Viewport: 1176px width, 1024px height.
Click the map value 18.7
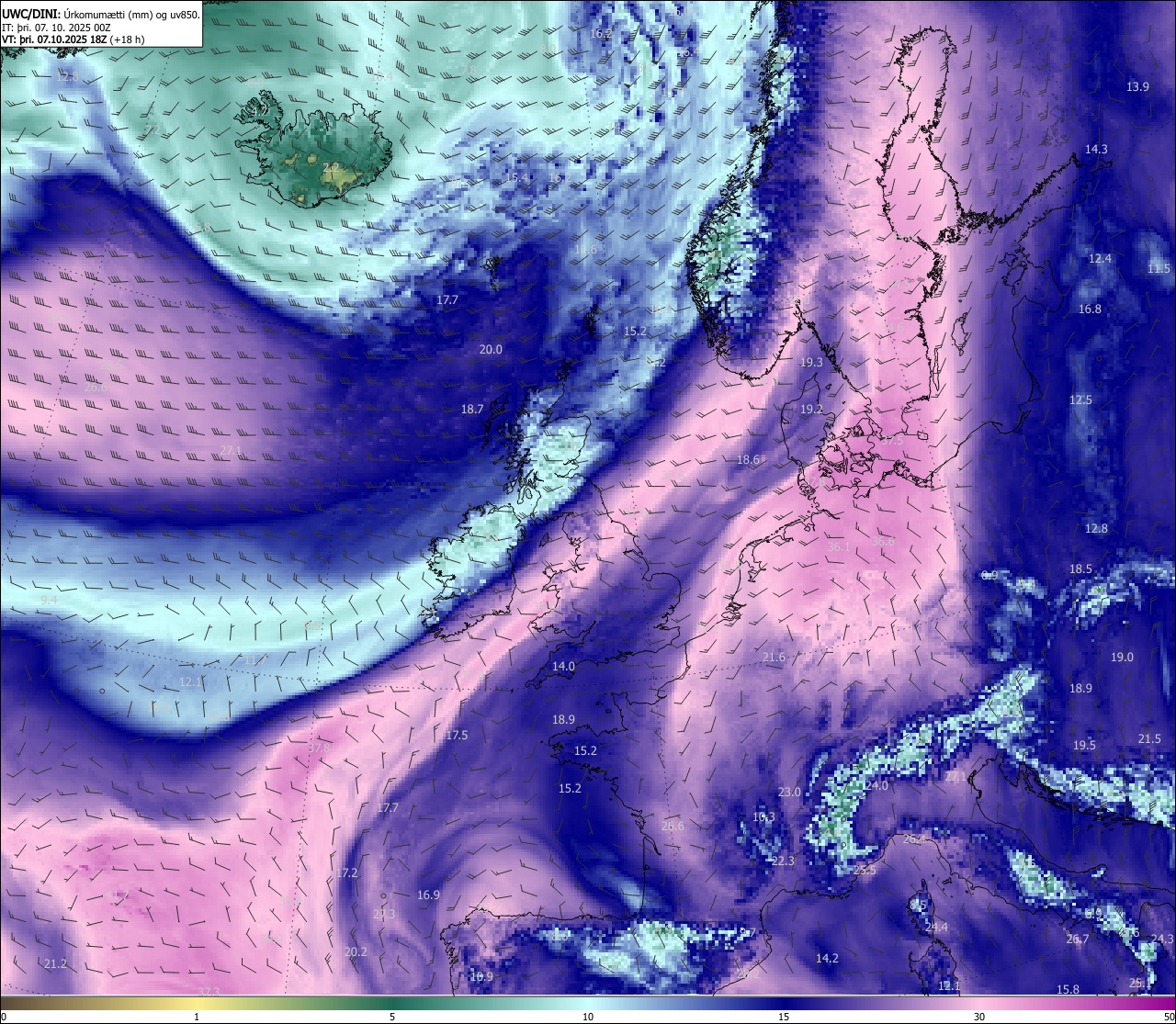coord(471,409)
